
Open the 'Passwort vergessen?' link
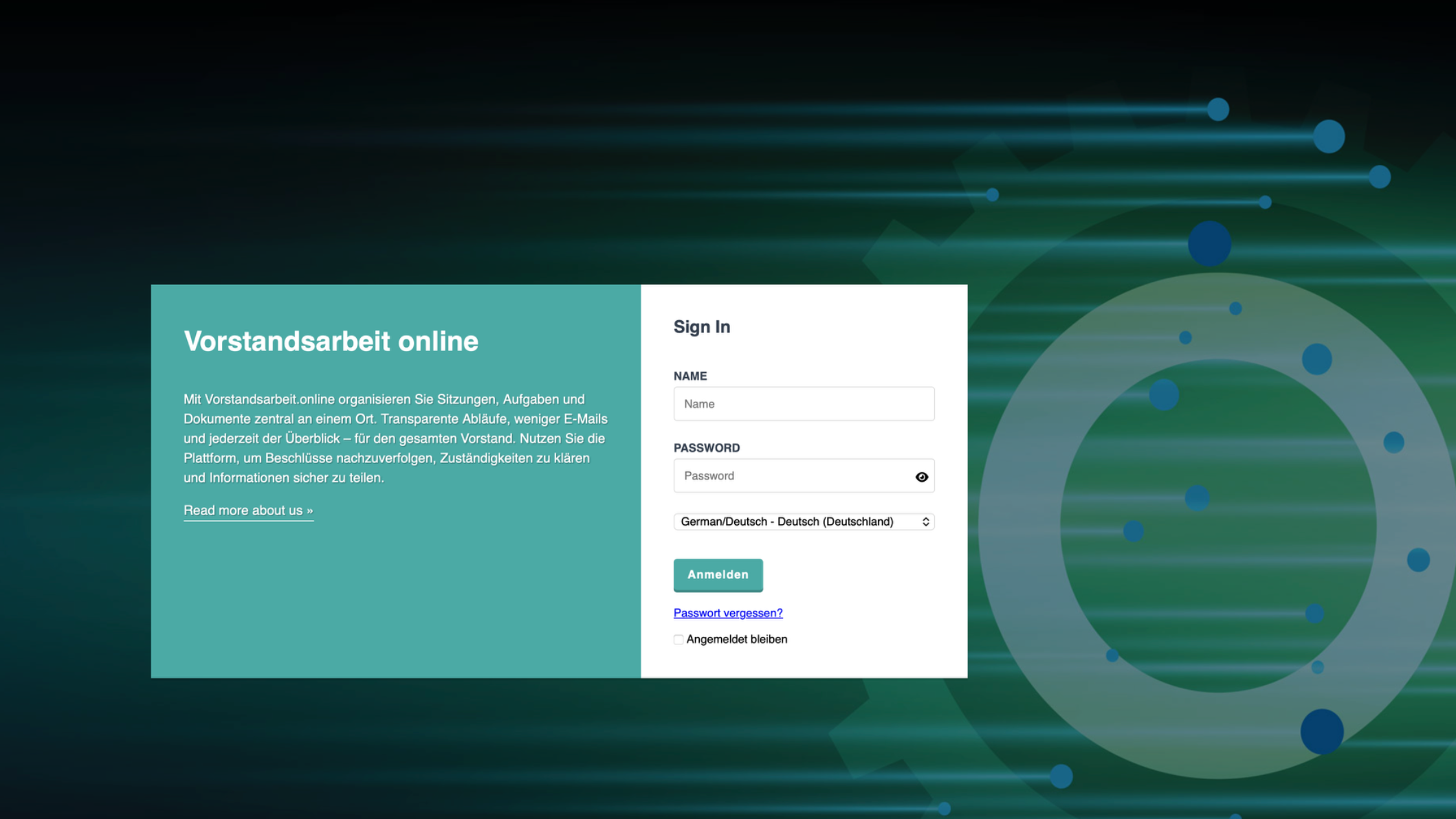coord(727,613)
